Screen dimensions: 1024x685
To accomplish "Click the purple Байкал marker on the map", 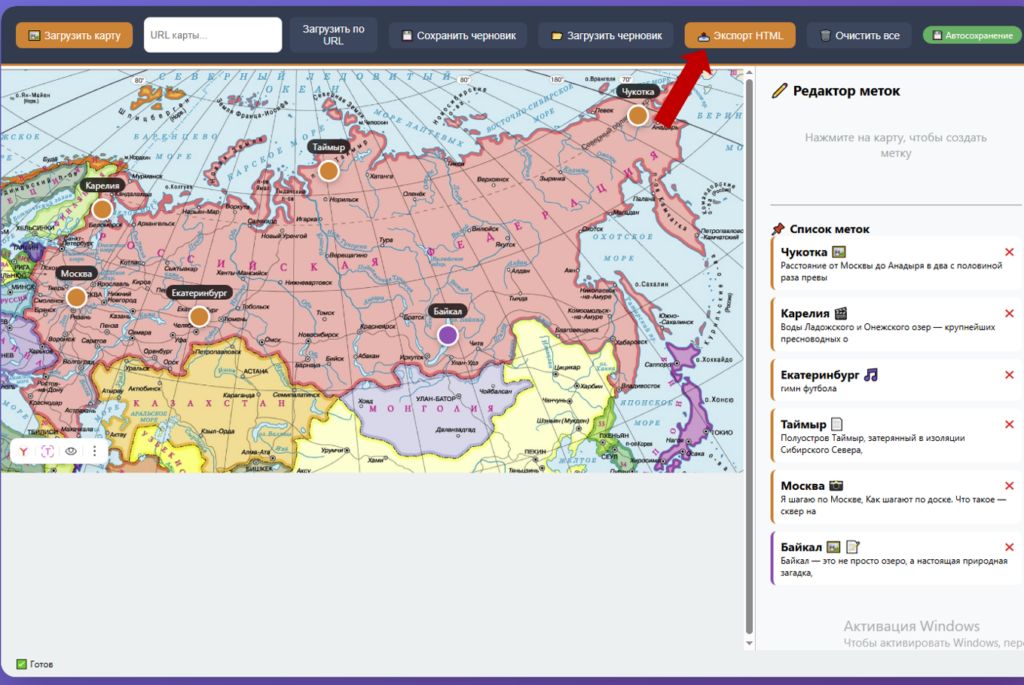I will click(x=448, y=335).
